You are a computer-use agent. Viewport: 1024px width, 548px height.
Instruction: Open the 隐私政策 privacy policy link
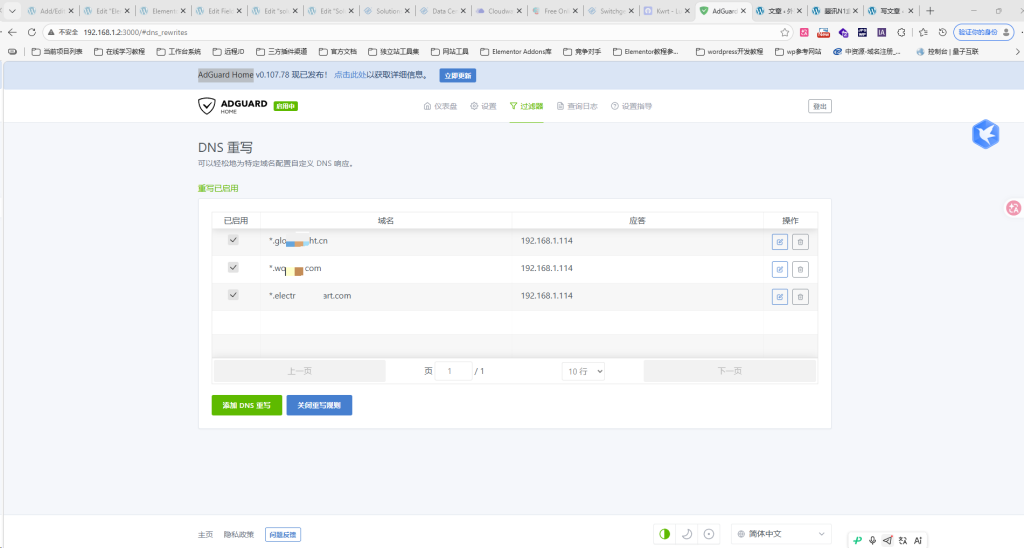tap(238, 534)
